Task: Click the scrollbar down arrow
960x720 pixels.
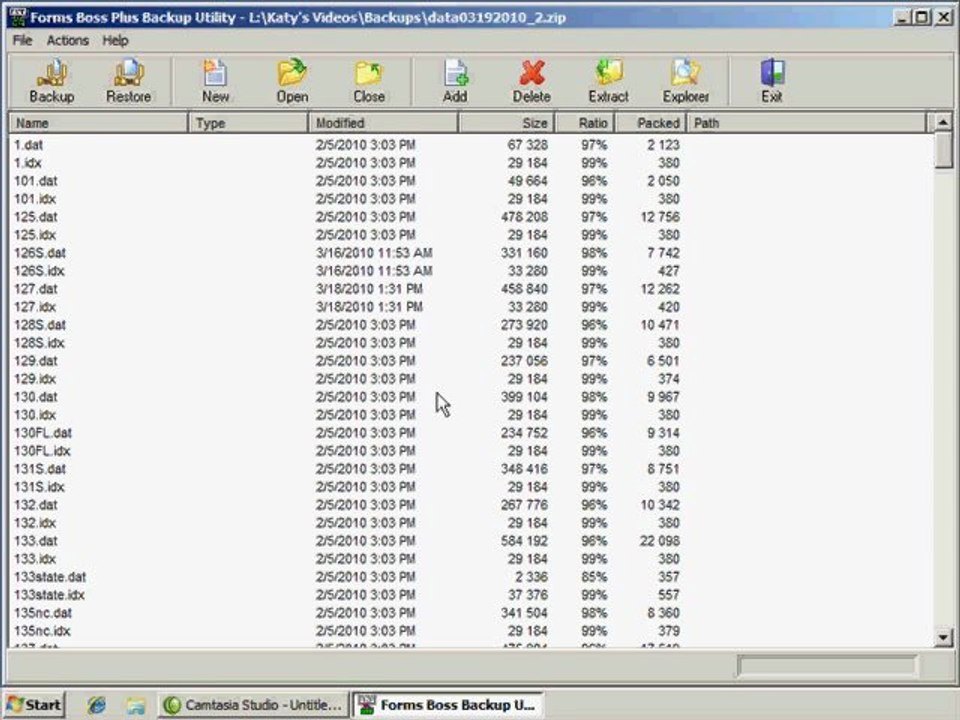Action: (x=943, y=638)
